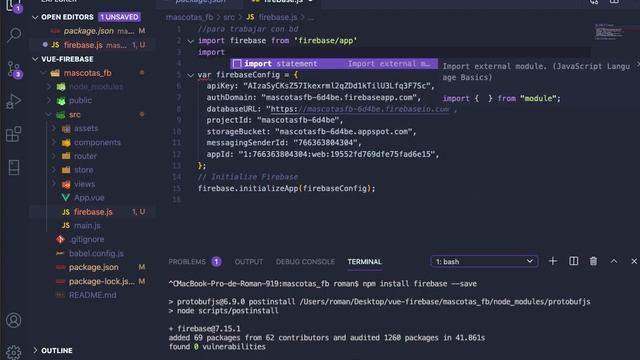This screenshot has width=640, height=360.
Task: Fold the line 2 import block
Action: 191,41
